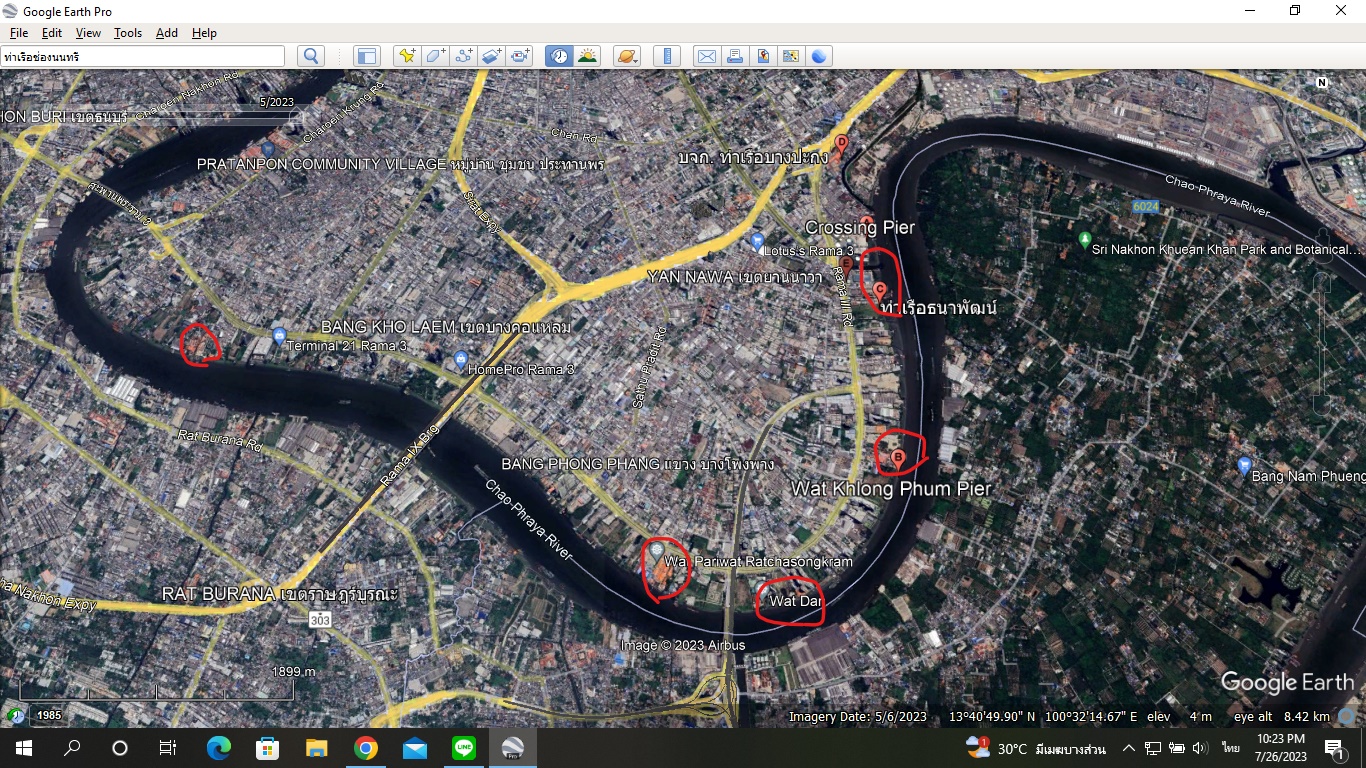This screenshot has width=1366, height=768.
Task: Select the Add Polygon tool
Action: (x=435, y=56)
